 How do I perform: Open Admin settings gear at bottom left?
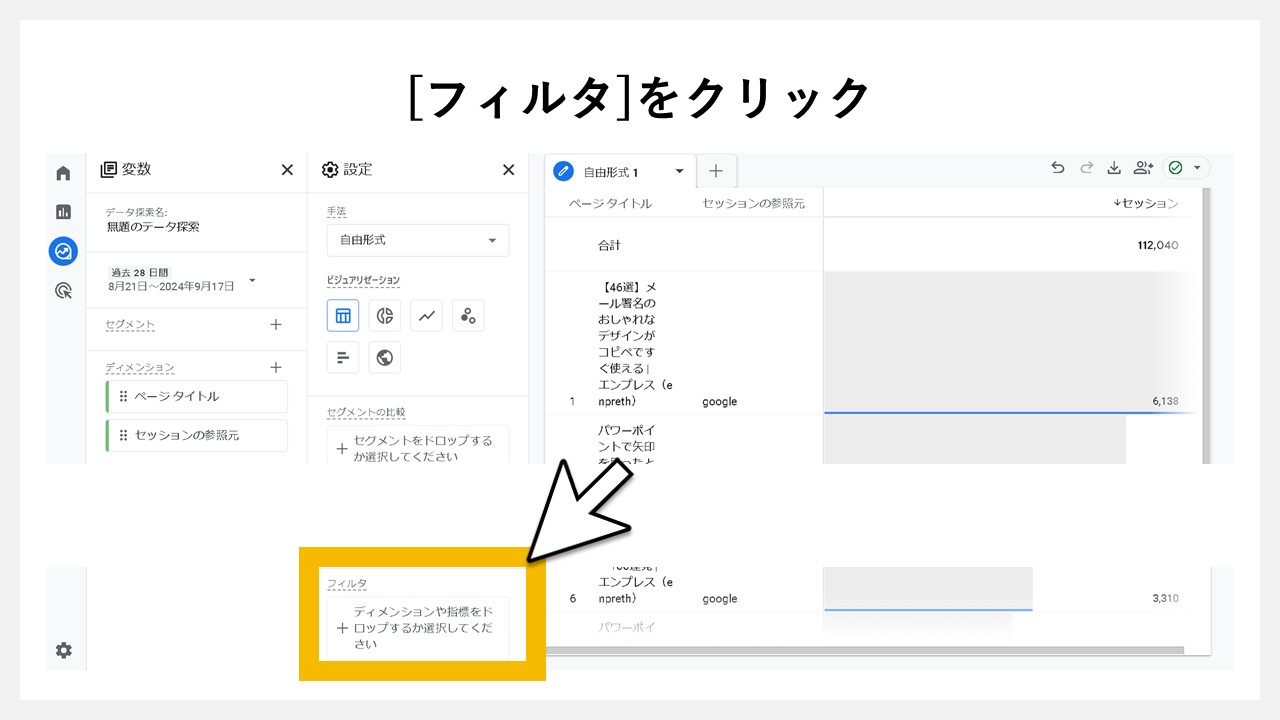63,650
